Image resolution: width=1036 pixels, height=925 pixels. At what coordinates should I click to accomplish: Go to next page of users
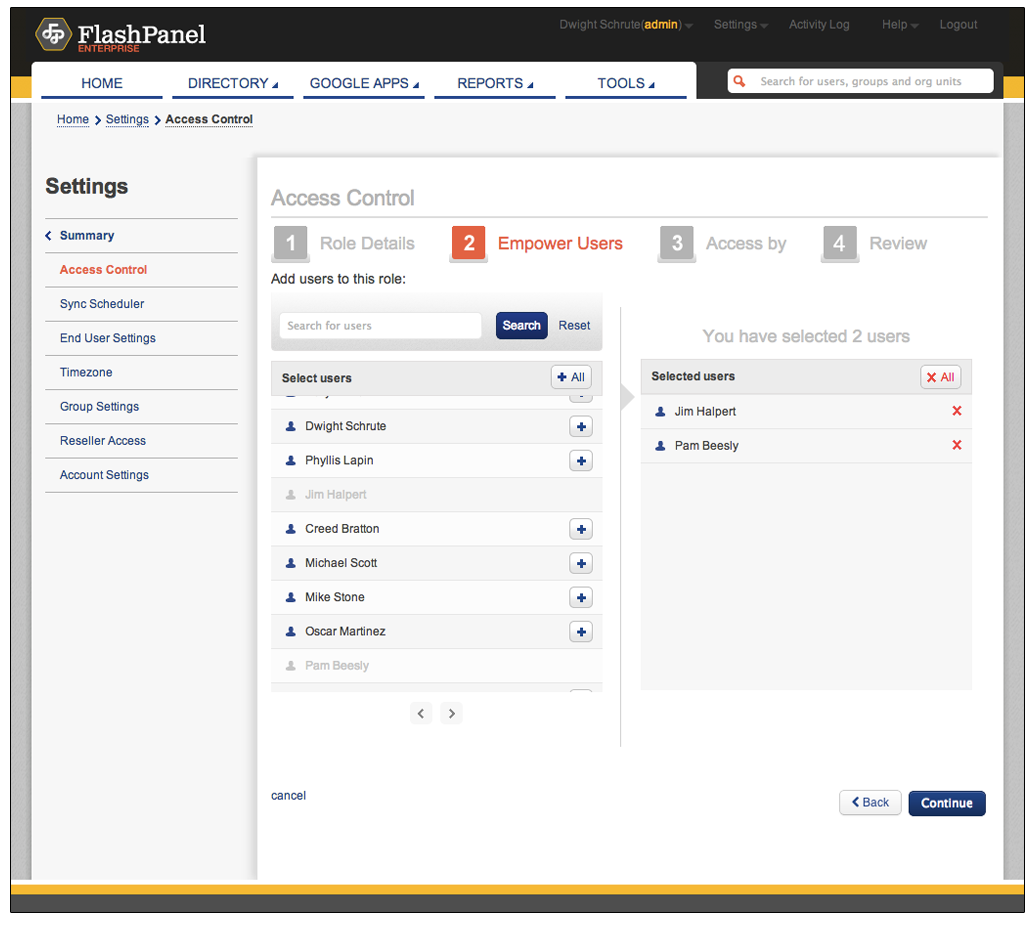pyautogui.click(x=451, y=714)
